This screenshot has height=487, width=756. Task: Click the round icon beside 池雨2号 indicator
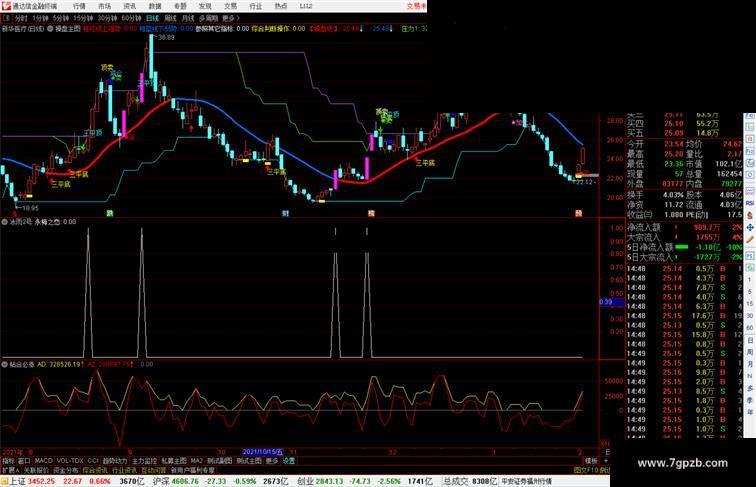(x=4, y=222)
